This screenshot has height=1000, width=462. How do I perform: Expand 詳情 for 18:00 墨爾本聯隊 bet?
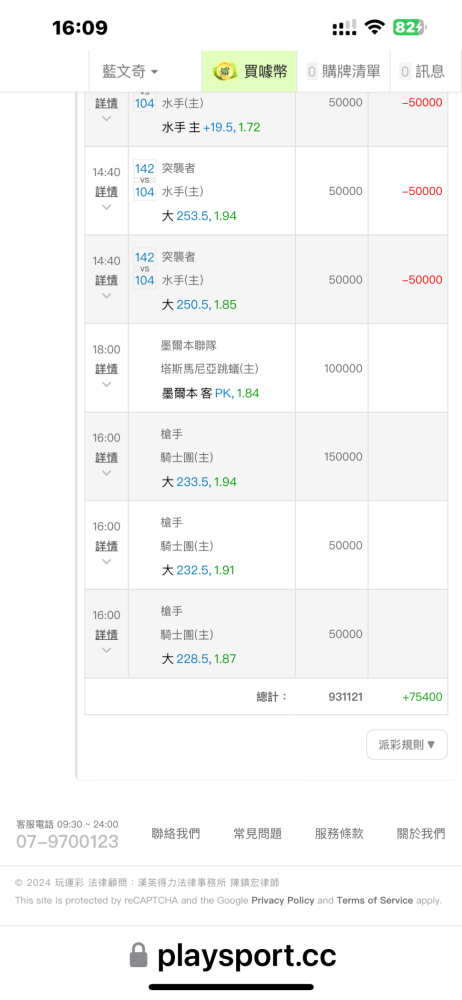pyautogui.click(x=107, y=369)
